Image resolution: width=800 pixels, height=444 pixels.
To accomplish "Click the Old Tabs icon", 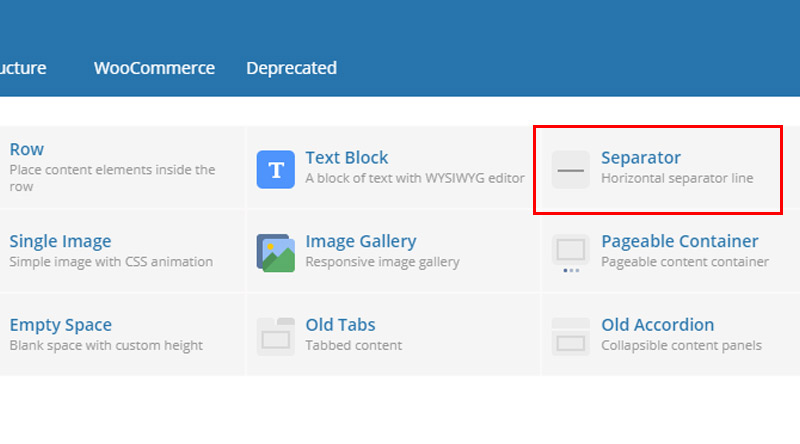I will tap(276, 337).
